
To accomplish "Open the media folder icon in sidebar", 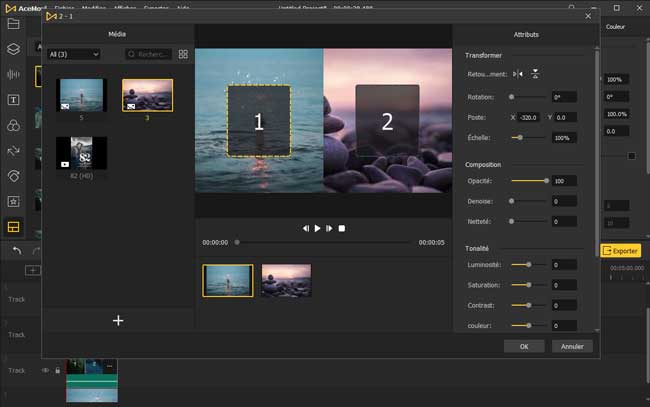I will 14,22.
